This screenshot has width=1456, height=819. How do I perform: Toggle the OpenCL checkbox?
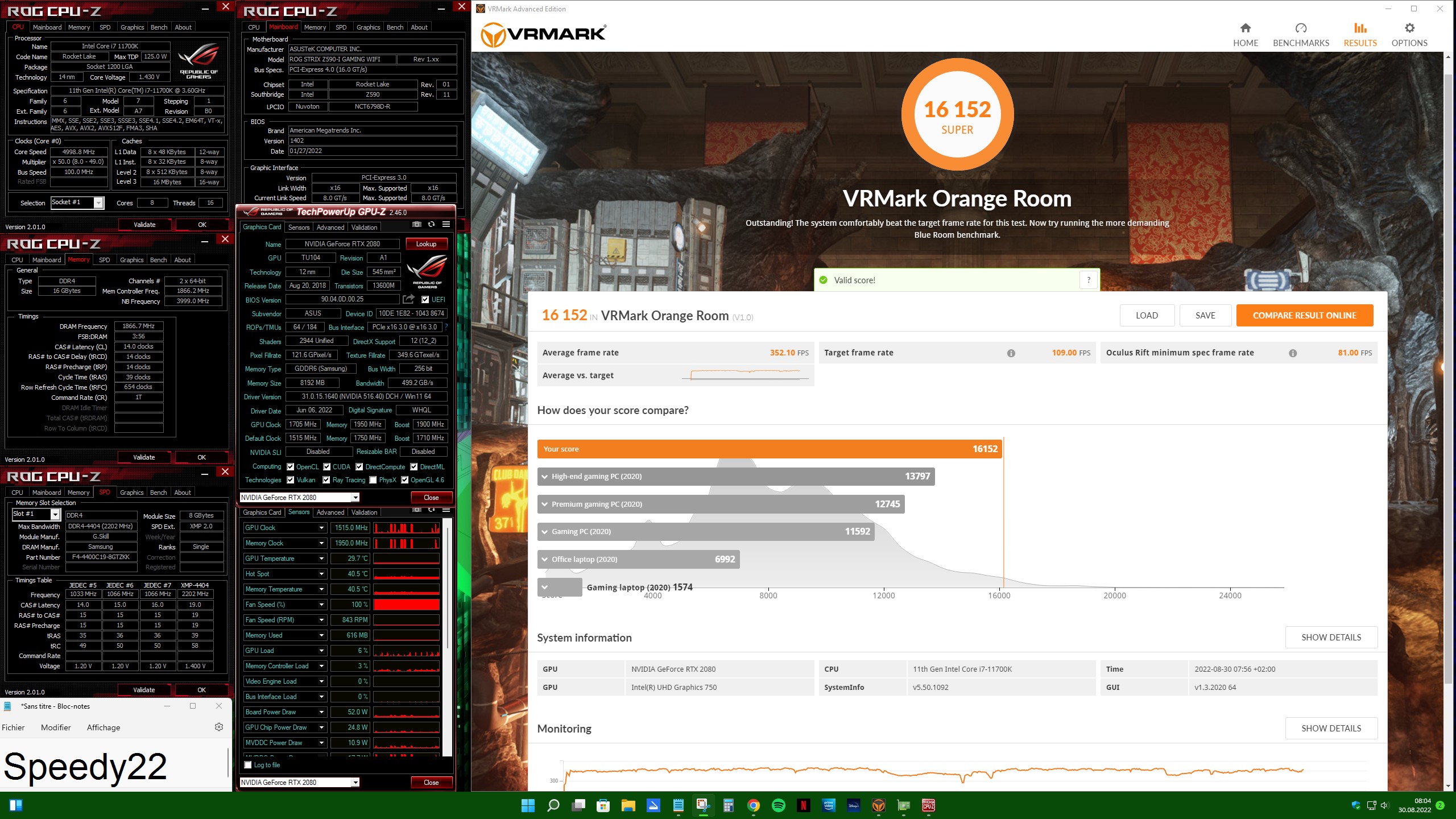pyautogui.click(x=291, y=467)
